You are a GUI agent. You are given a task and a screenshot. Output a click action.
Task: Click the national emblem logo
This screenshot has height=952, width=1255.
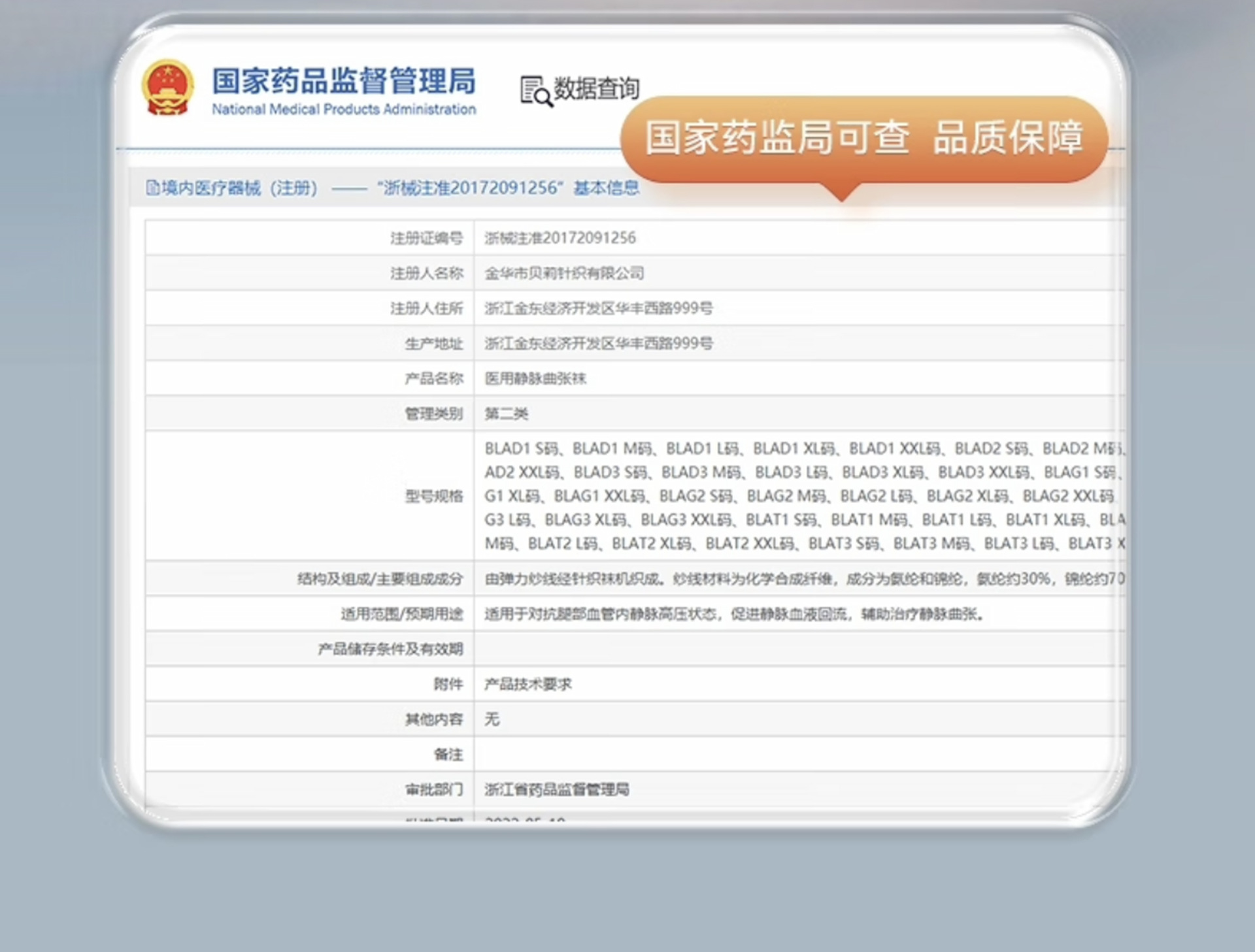point(168,88)
